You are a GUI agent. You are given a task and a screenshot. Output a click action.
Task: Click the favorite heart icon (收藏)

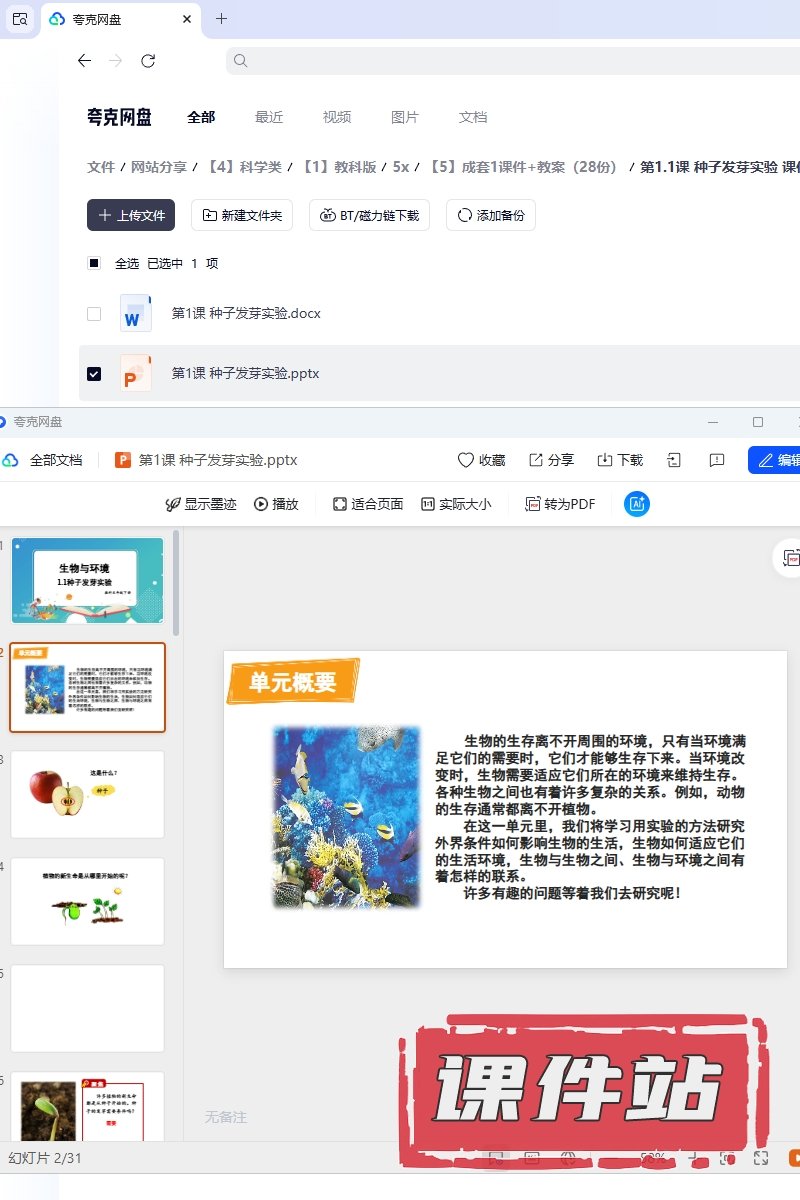pos(481,460)
